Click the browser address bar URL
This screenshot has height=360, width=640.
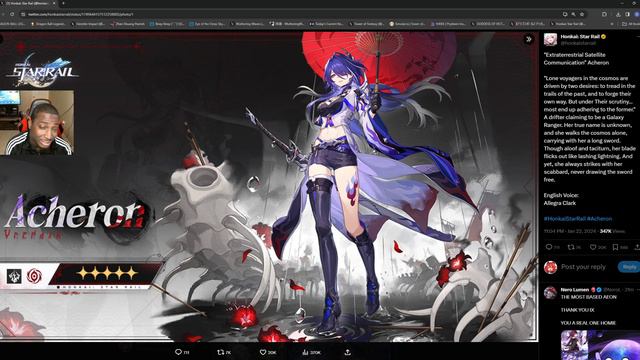click(x=80, y=14)
